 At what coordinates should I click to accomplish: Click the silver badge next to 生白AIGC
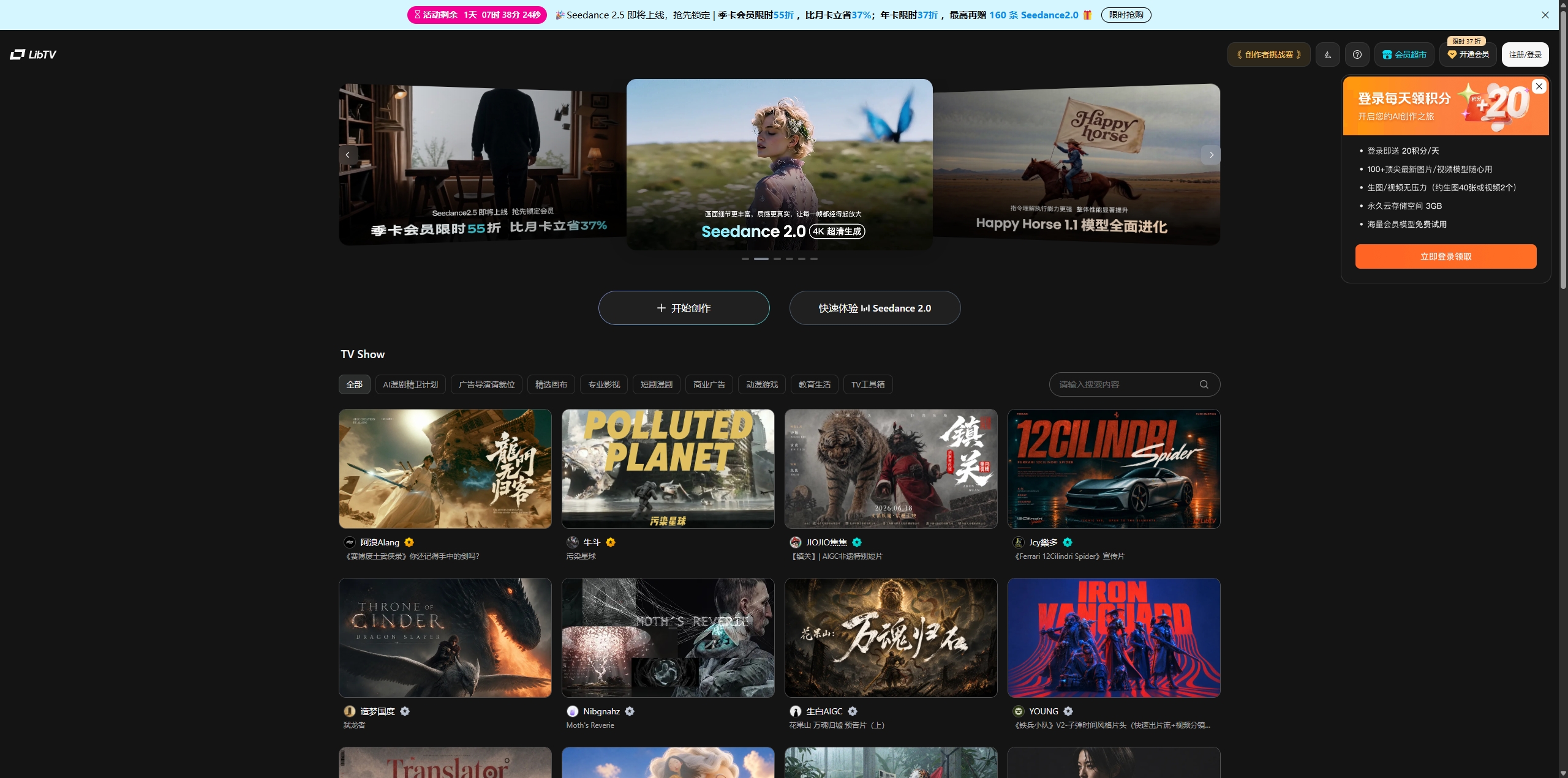pos(853,711)
